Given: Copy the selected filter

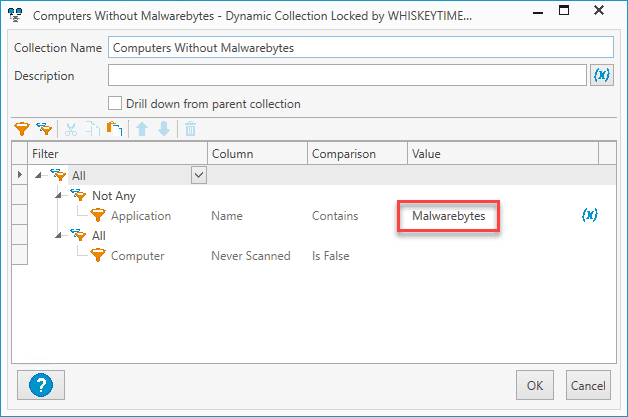Looking at the screenshot, I should click(x=93, y=129).
